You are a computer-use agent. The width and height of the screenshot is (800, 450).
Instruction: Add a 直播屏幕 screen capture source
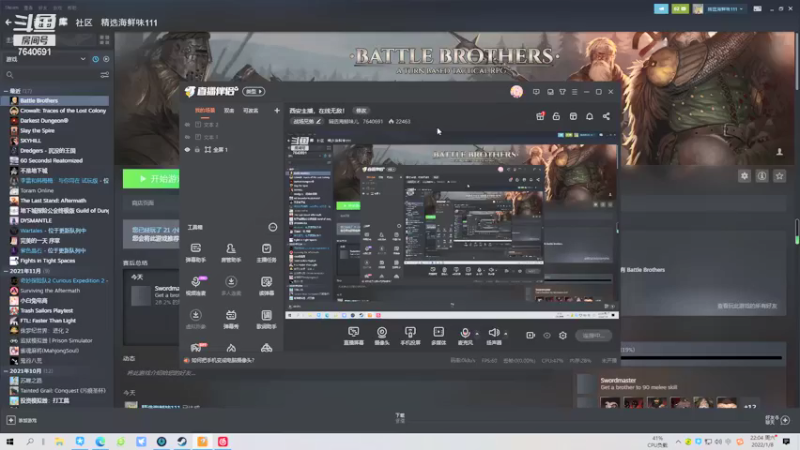click(354, 336)
